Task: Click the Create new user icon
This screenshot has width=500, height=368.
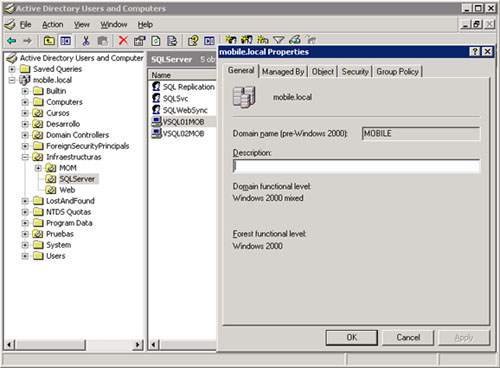Action: click(231, 40)
